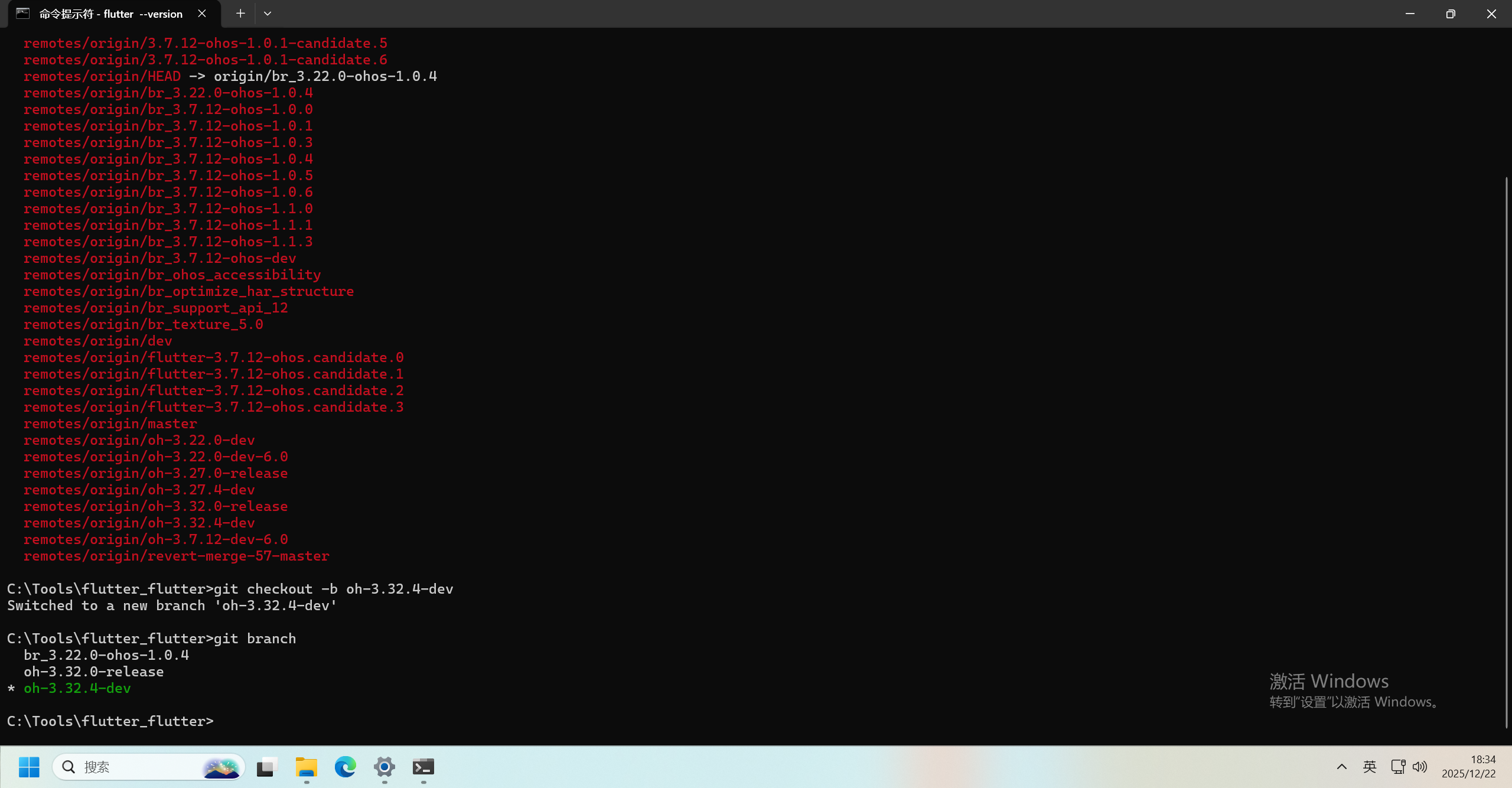Open Task View from the taskbar

(267, 767)
